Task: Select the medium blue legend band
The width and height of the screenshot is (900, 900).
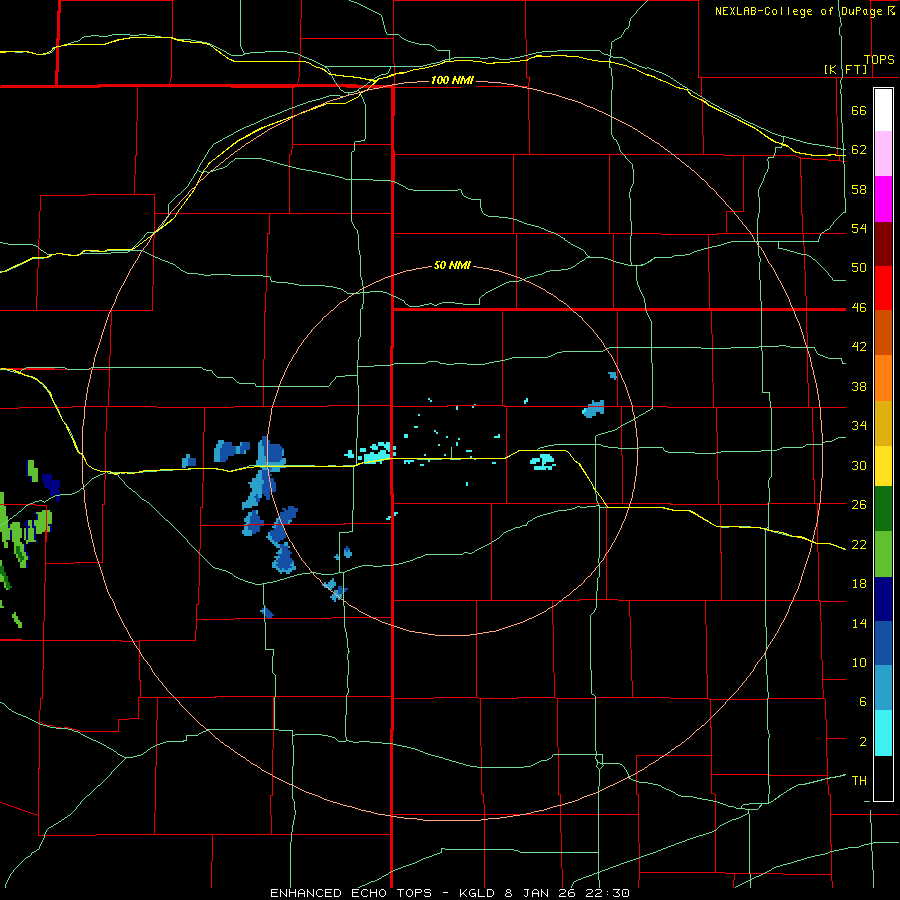Action: tap(883, 643)
